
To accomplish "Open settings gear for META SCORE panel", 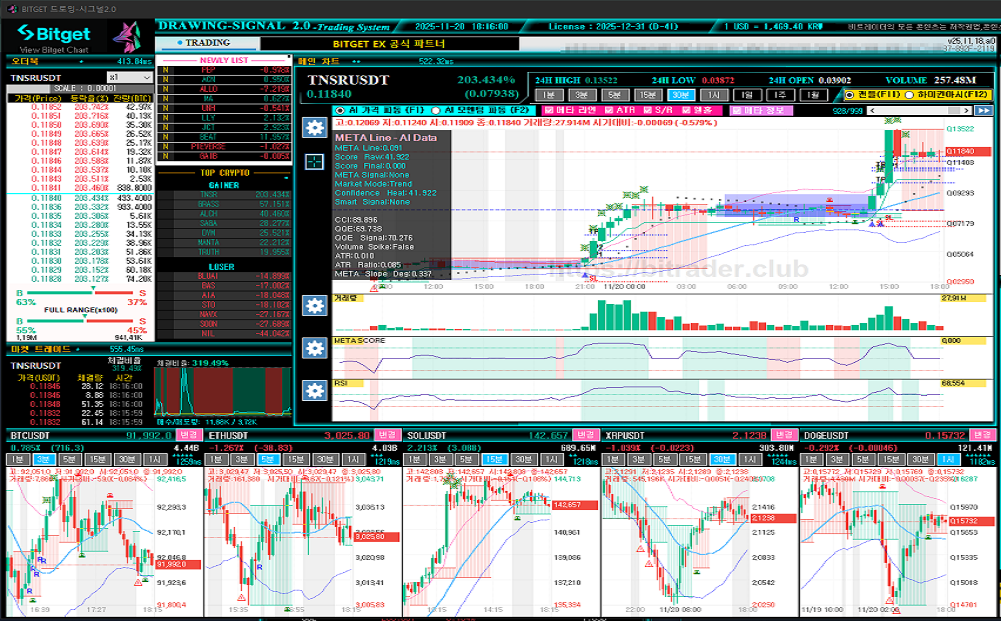I will point(314,348).
